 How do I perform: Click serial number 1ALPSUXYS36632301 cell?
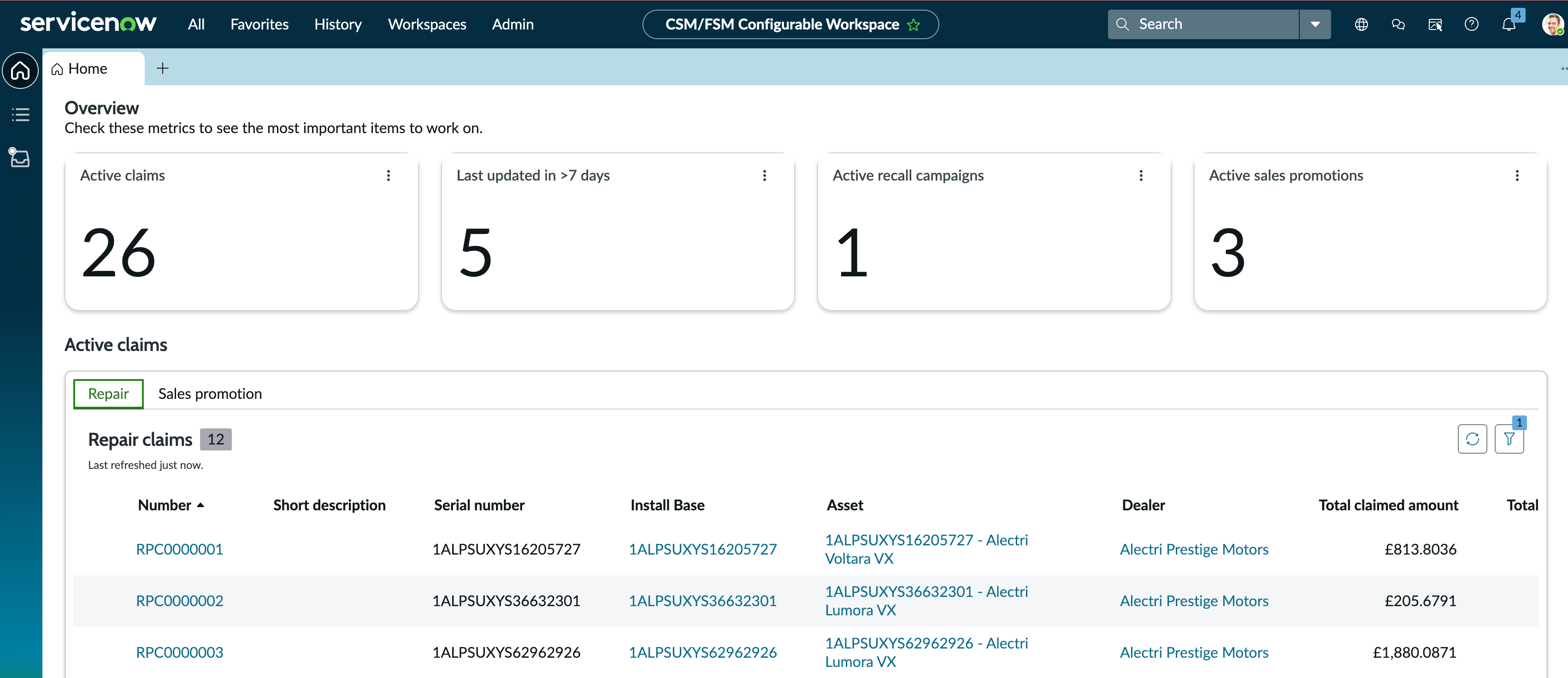pyautogui.click(x=506, y=601)
